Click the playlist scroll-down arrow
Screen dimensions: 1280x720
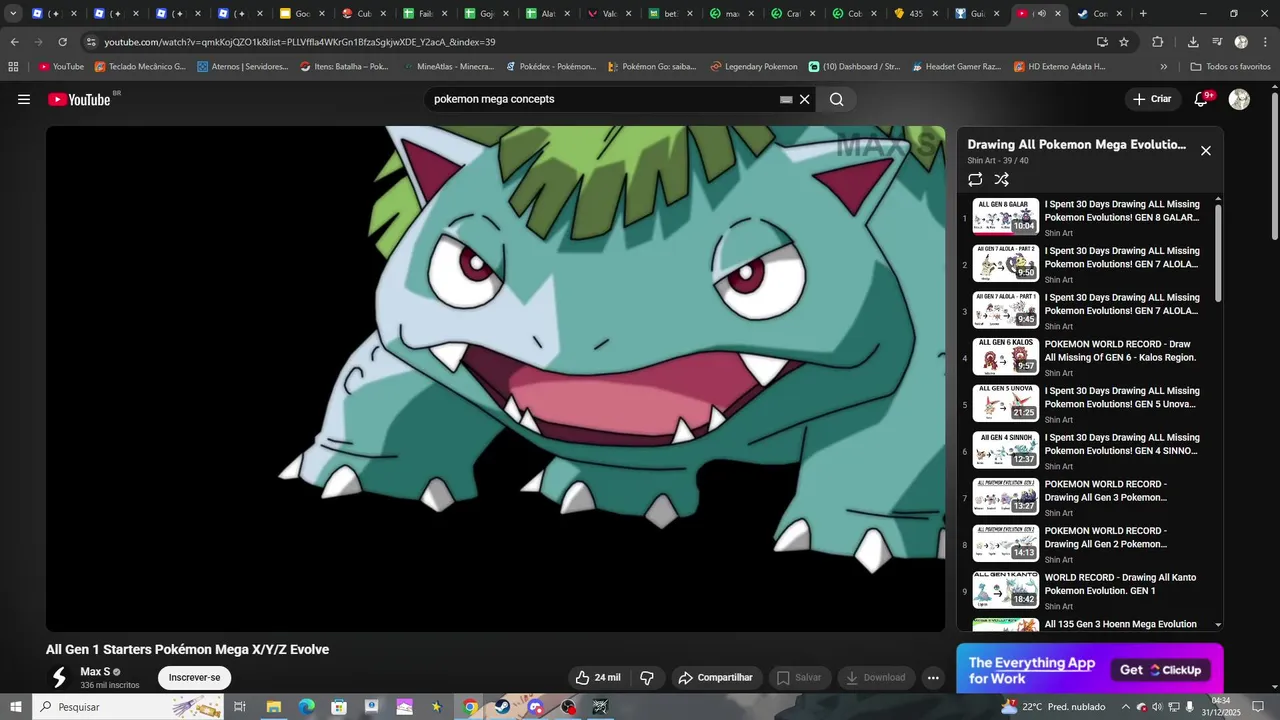click(x=1218, y=625)
